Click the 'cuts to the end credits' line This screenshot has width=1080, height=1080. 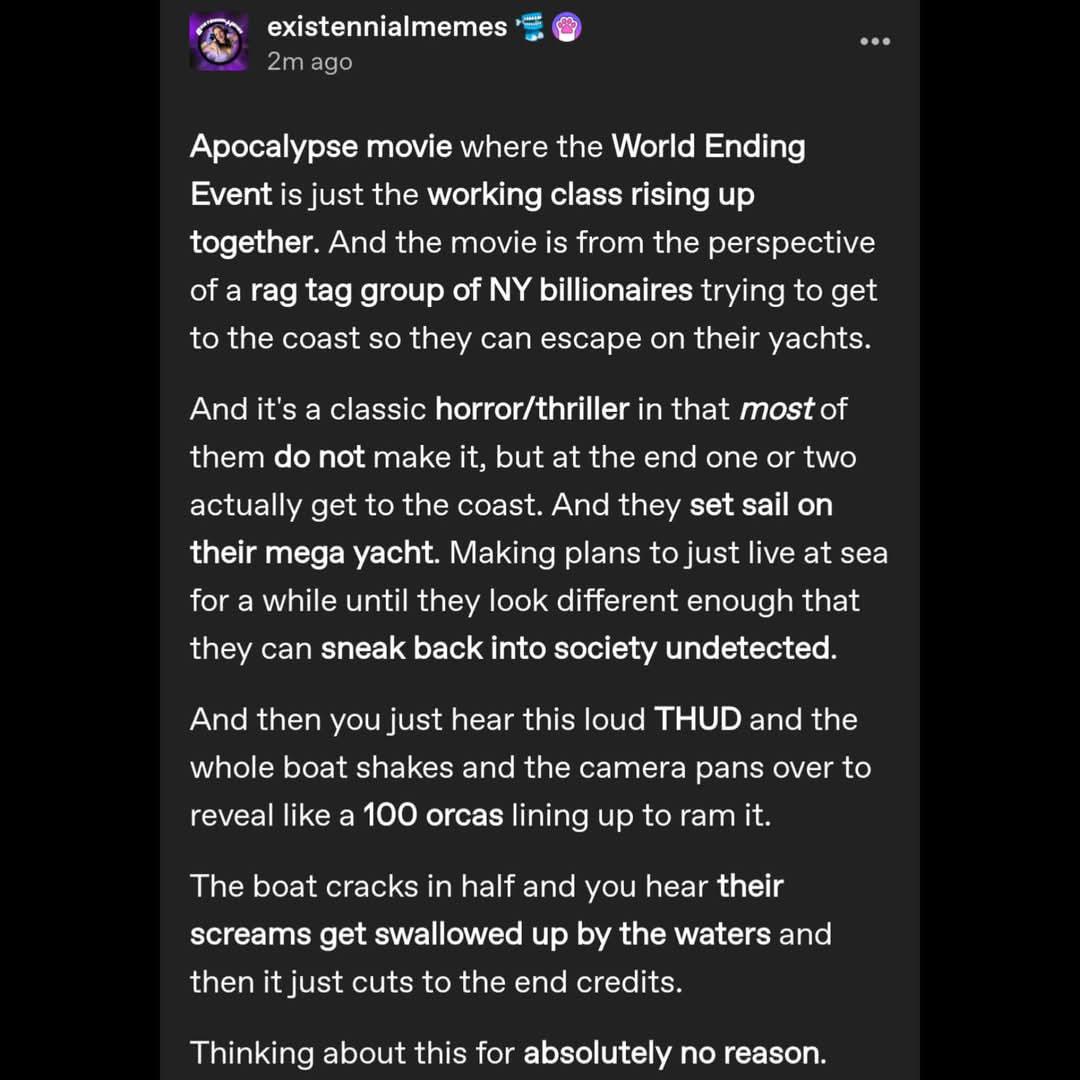pyautogui.click(x=517, y=982)
